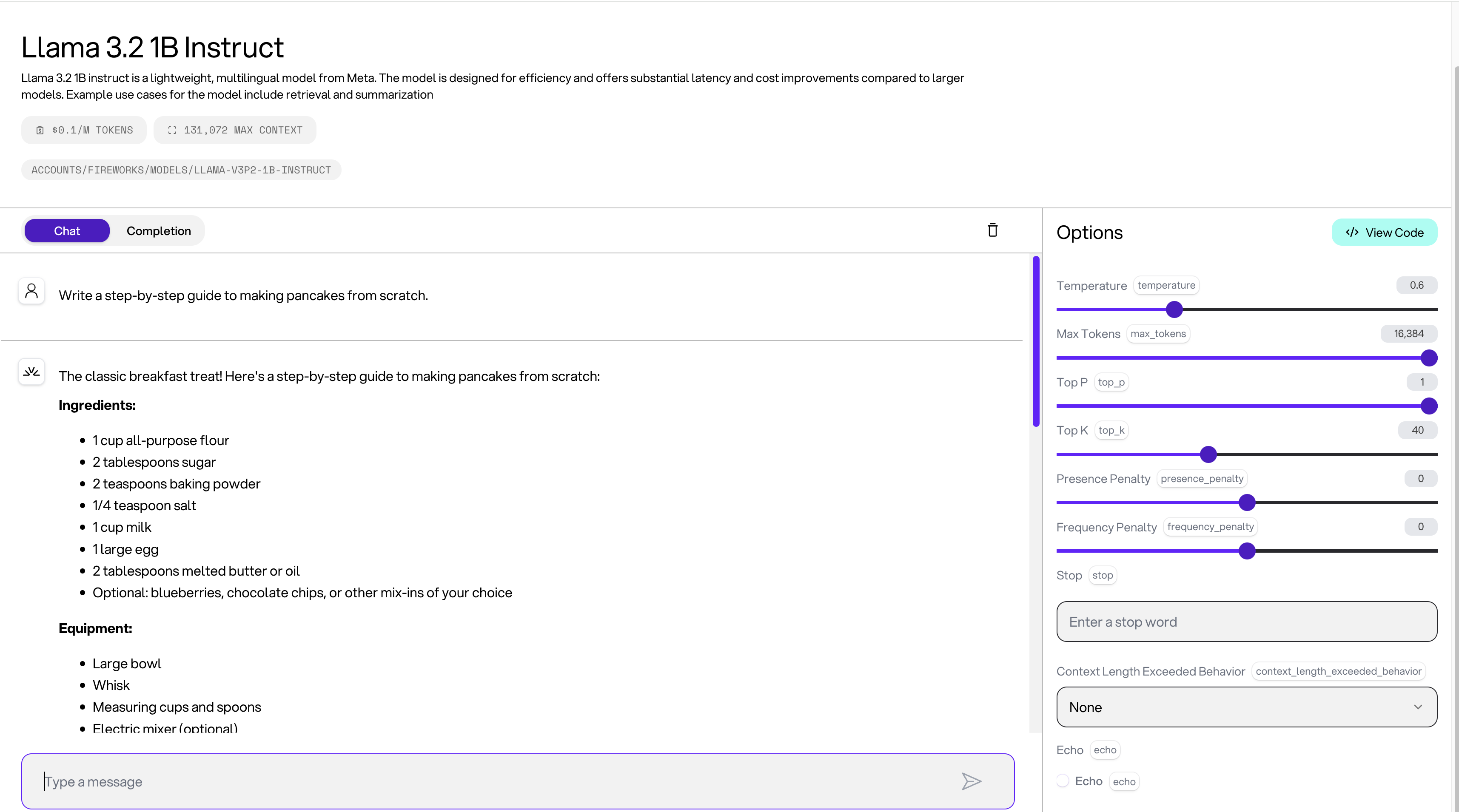Click the user avatar icon beside the prompt
This screenshot has height=812, width=1459.
32,292
